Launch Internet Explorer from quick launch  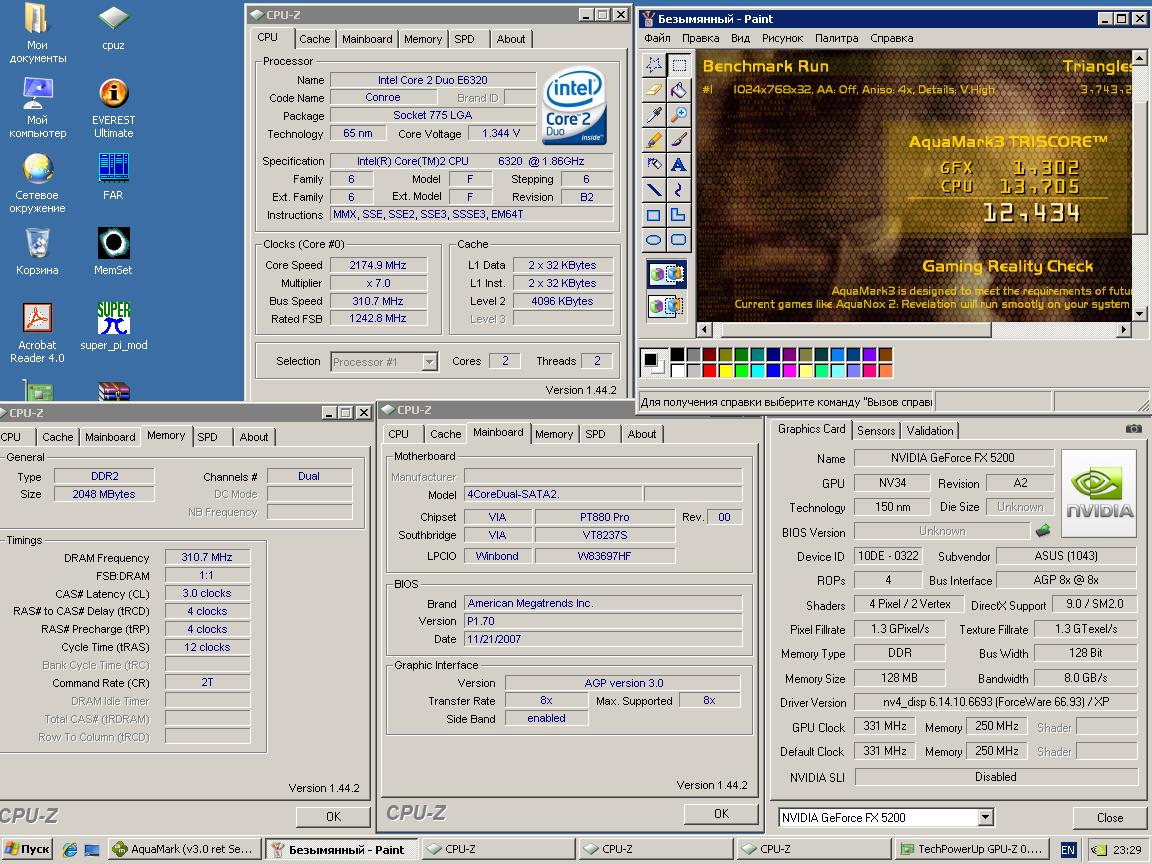[69, 849]
